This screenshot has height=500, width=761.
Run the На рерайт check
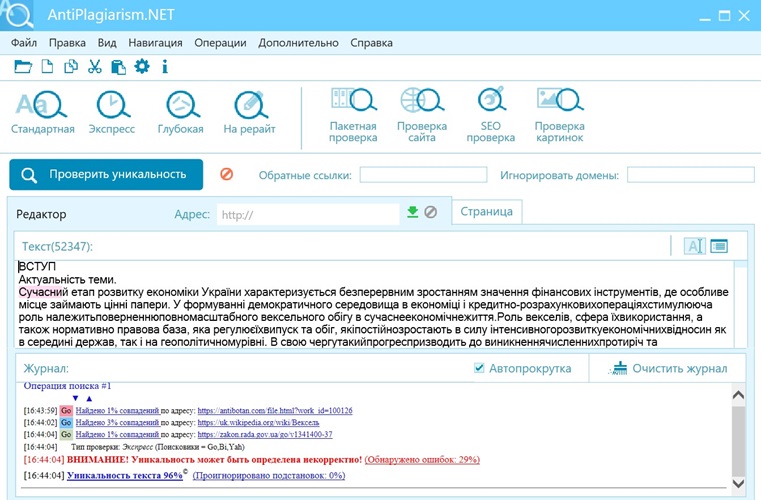click(x=249, y=112)
